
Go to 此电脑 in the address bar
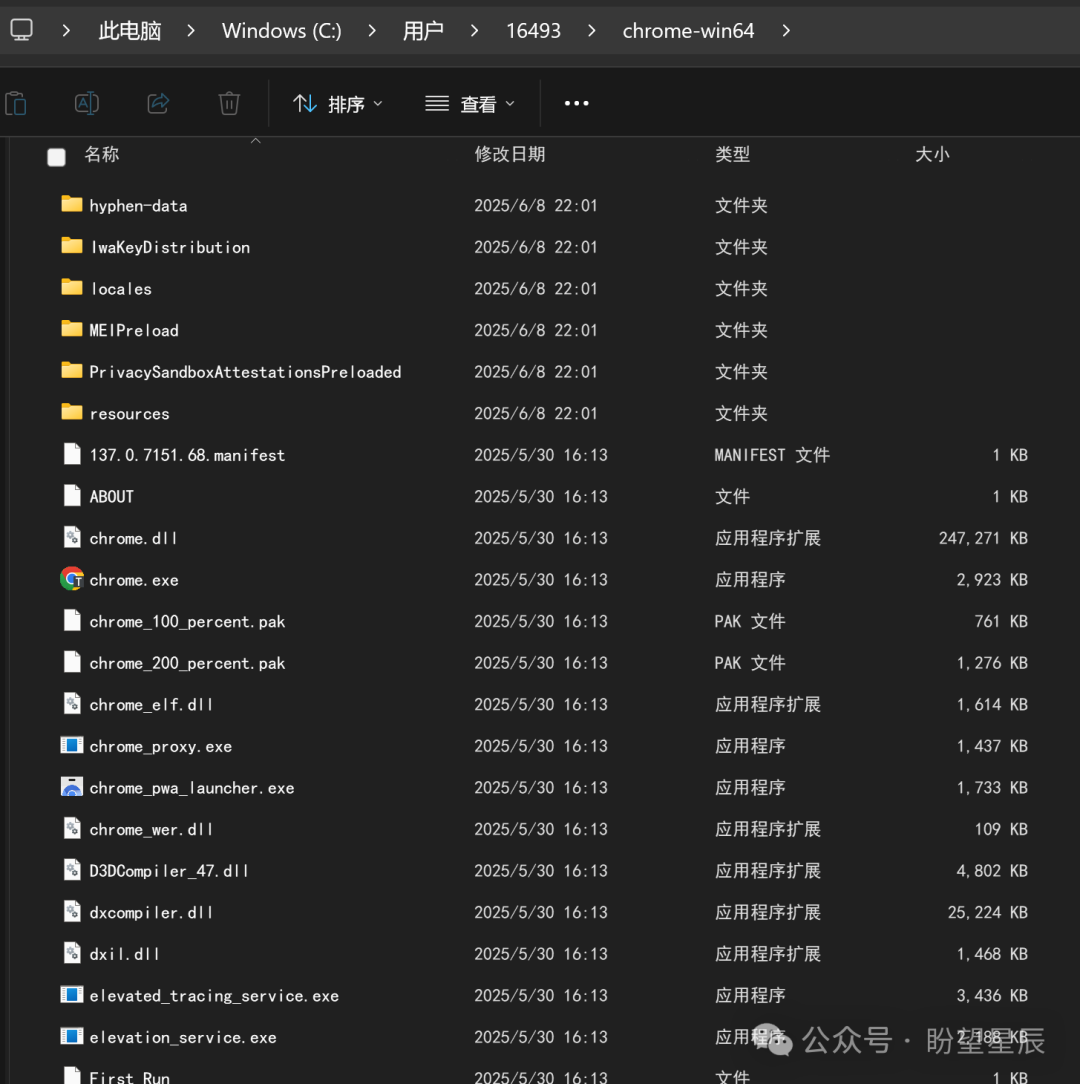pos(129,30)
